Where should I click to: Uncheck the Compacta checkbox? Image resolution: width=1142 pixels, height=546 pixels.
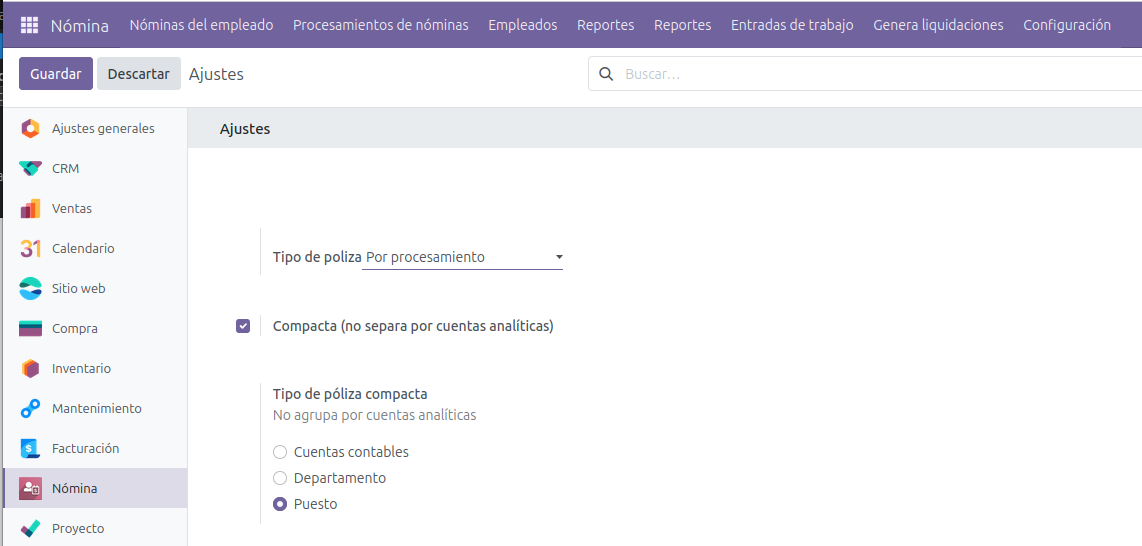coord(243,326)
